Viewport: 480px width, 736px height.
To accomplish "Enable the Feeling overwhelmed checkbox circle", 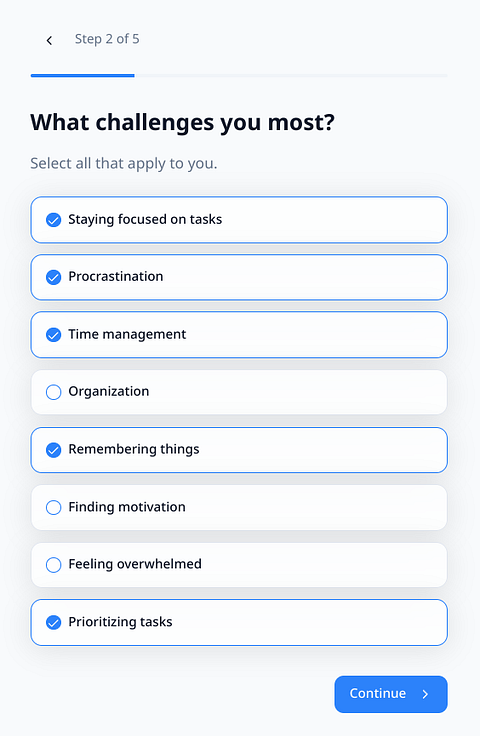I will (53, 565).
